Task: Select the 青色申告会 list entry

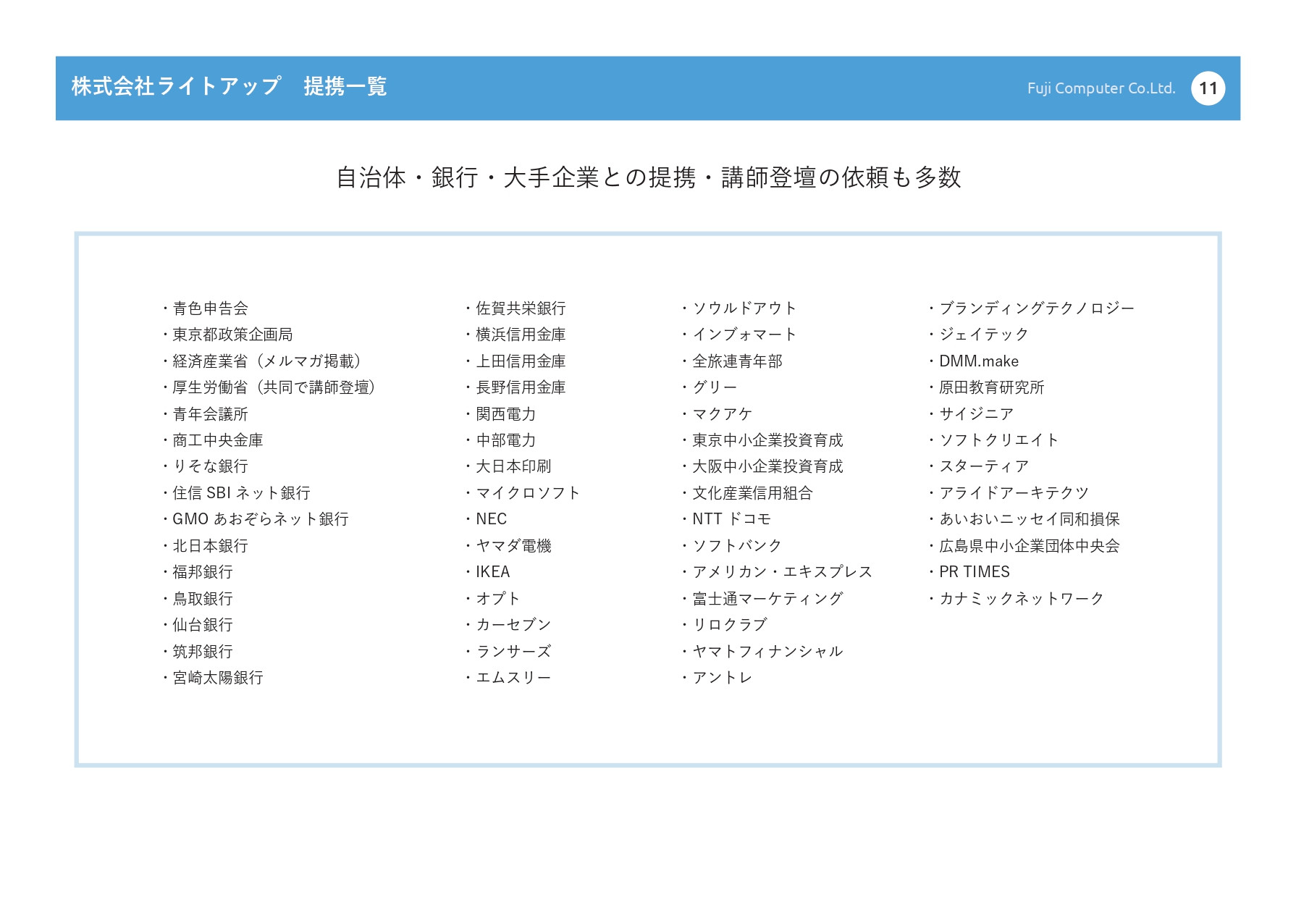Action: tap(206, 308)
